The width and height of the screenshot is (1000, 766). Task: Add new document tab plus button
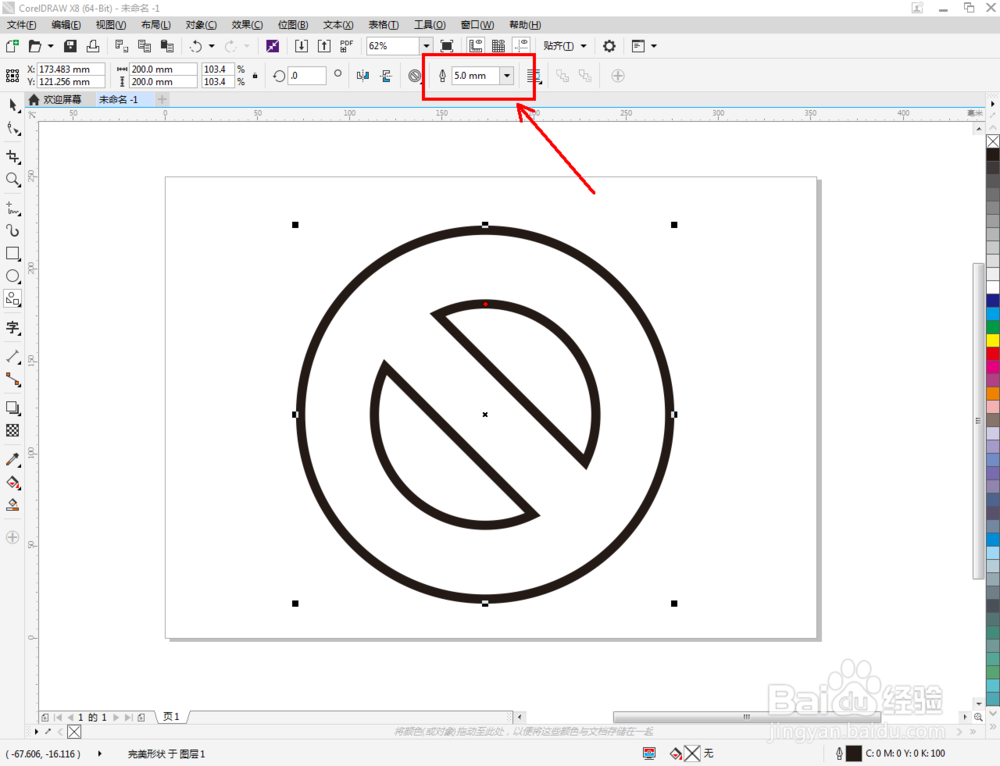[162, 99]
